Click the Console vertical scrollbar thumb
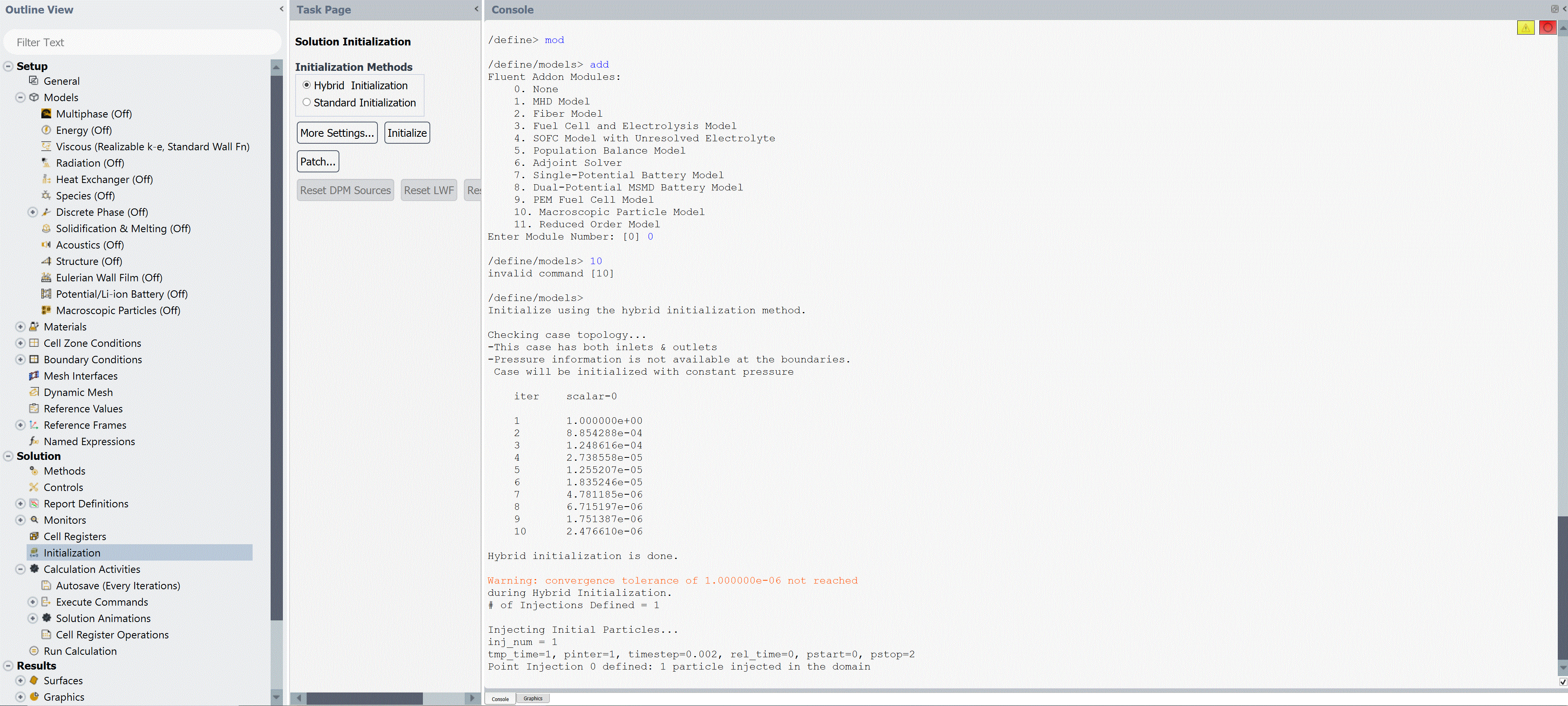 click(x=1563, y=587)
